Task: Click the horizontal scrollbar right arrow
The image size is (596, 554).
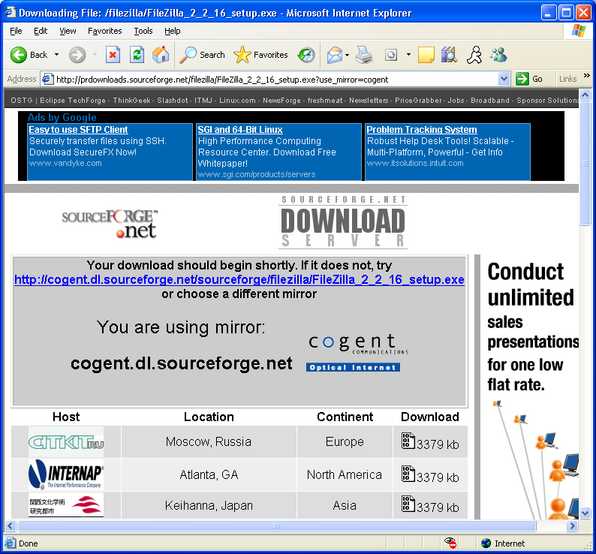Action: pos(572,526)
